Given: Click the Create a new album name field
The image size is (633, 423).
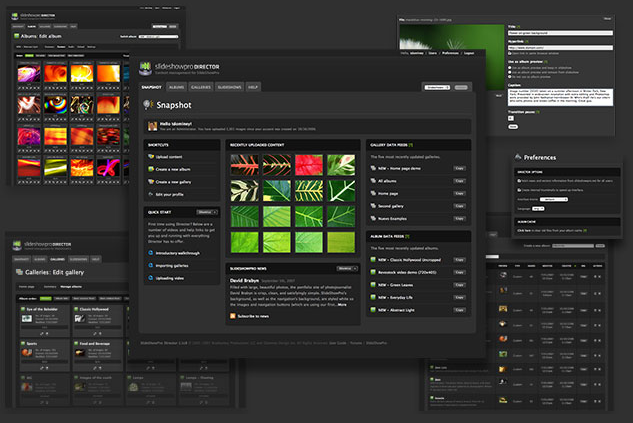Looking at the screenshot, I should (x=573, y=245).
